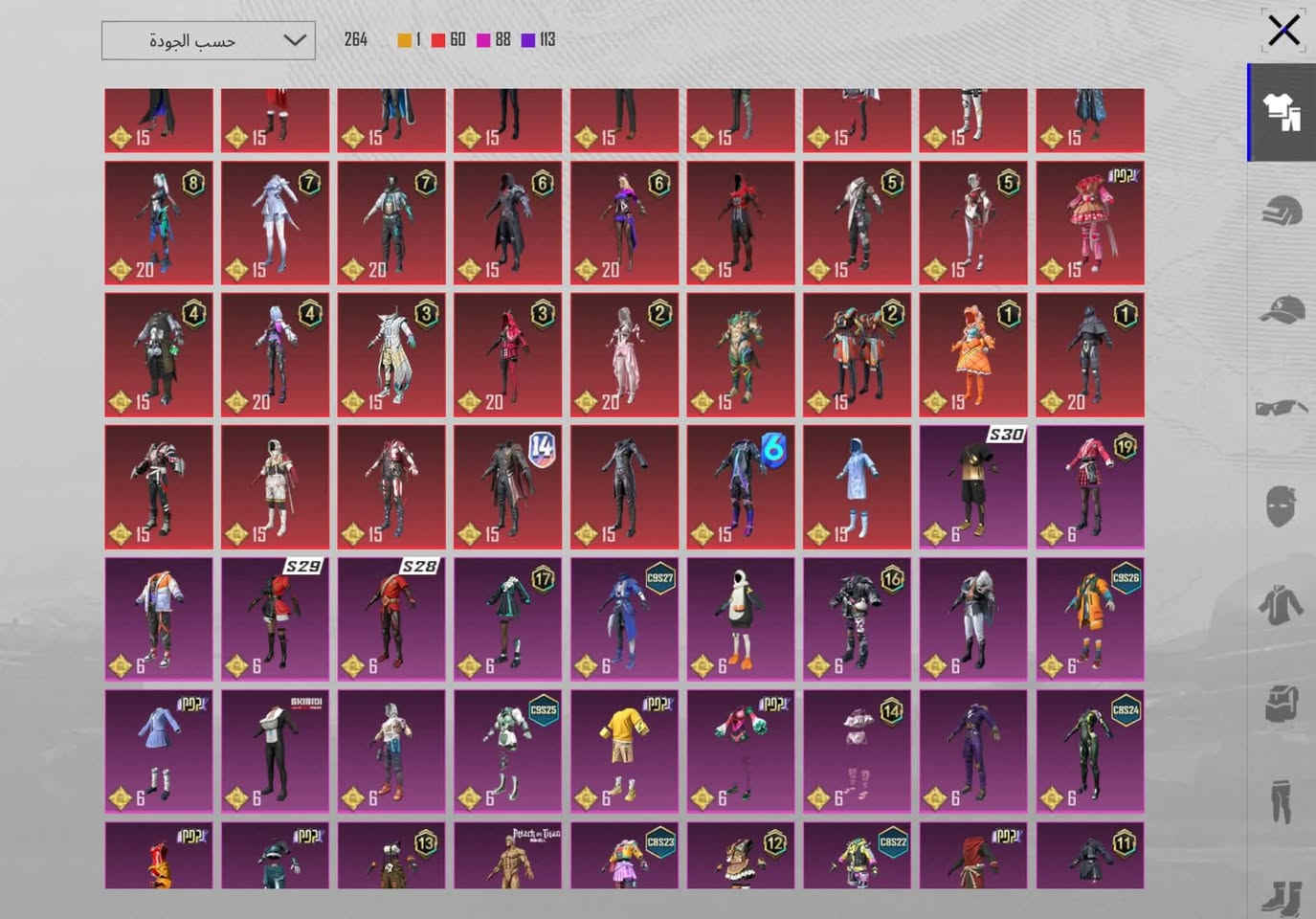Viewport: 1316px width, 919px height.
Task: Select the S30 season outfit
Action: coord(973,487)
